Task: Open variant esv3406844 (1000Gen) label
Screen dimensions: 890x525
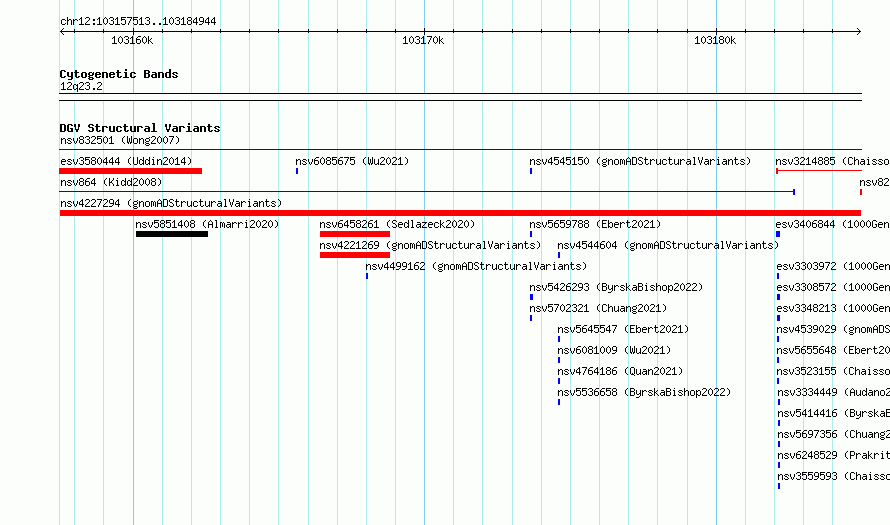Action: (x=832, y=224)
